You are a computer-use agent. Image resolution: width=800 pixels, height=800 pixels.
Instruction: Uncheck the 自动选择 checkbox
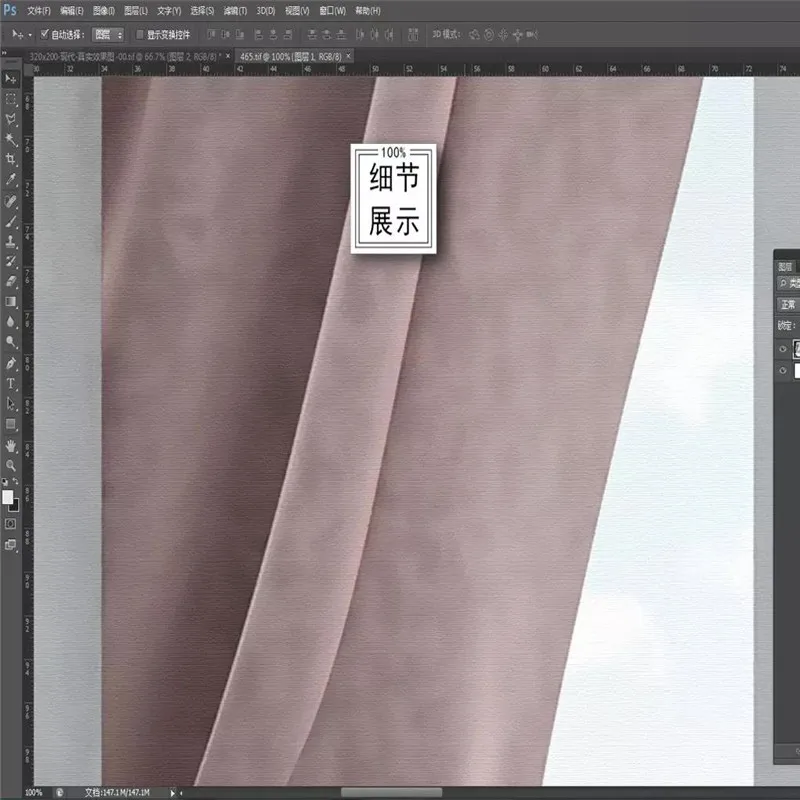[x=45, y=34]
